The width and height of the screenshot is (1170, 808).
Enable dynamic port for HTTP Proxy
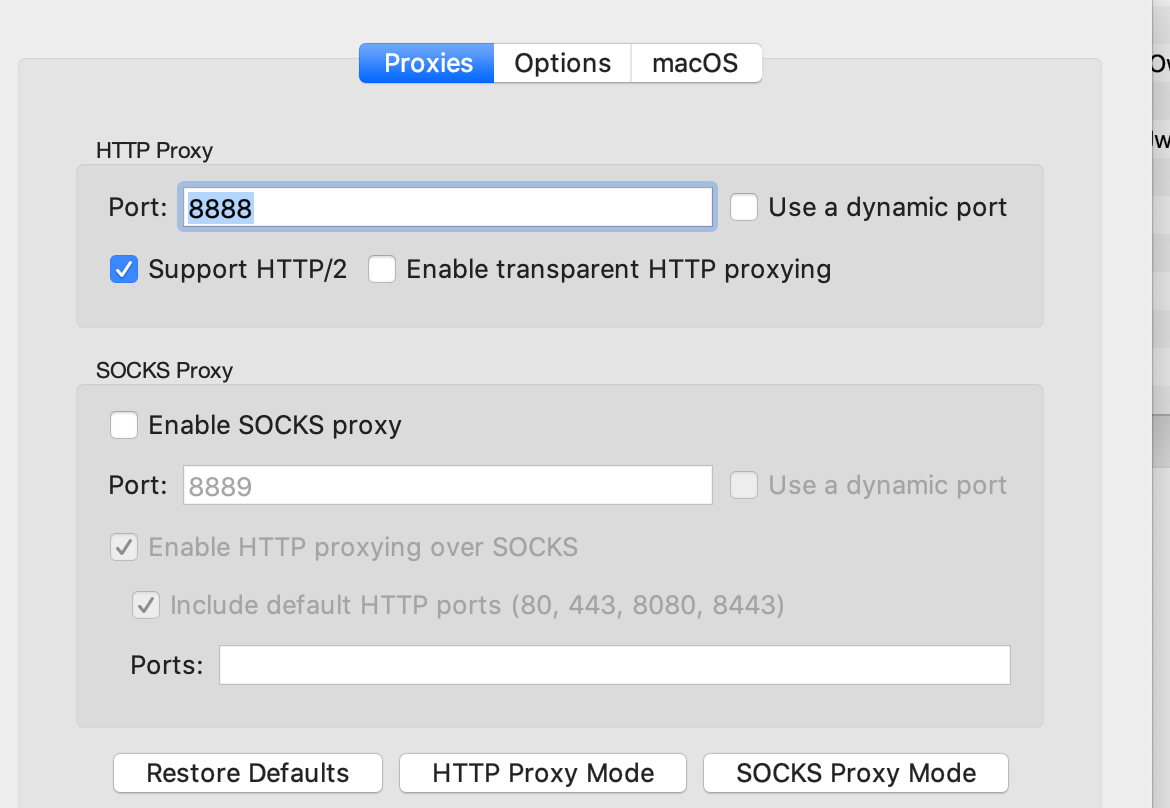[743, 208]
